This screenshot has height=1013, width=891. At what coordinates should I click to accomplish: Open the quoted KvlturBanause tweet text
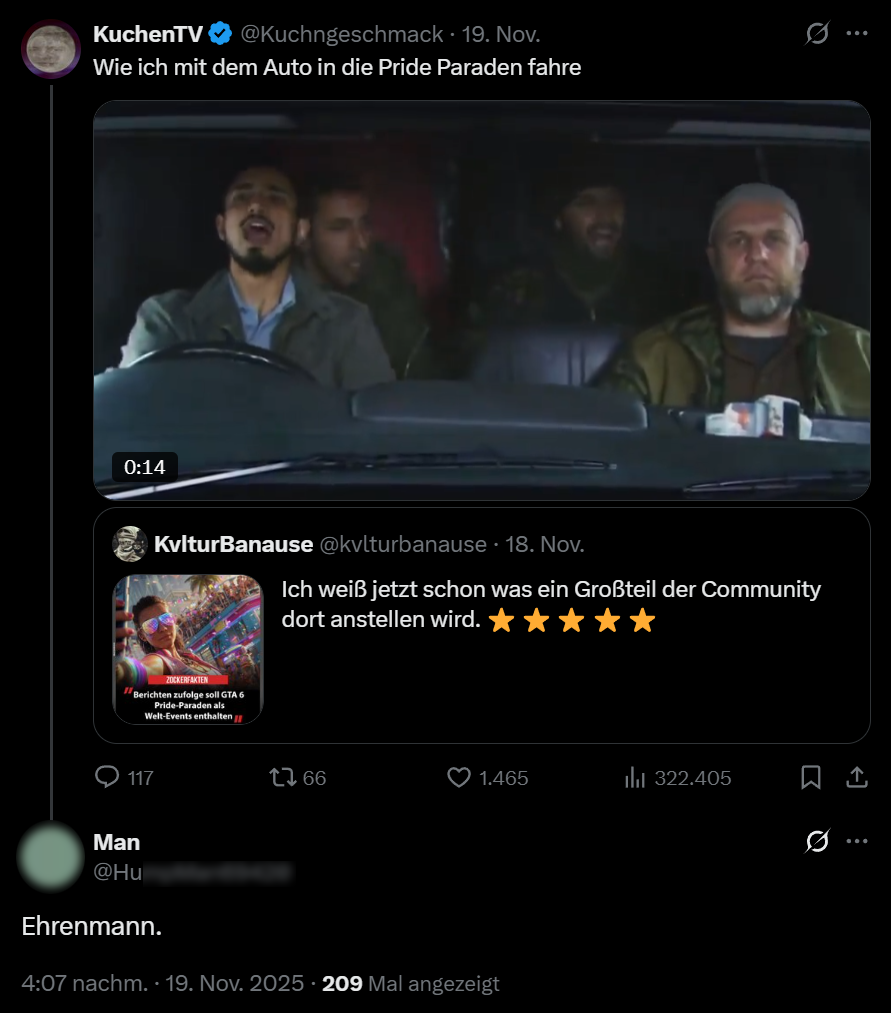click(x=551, y=604)
